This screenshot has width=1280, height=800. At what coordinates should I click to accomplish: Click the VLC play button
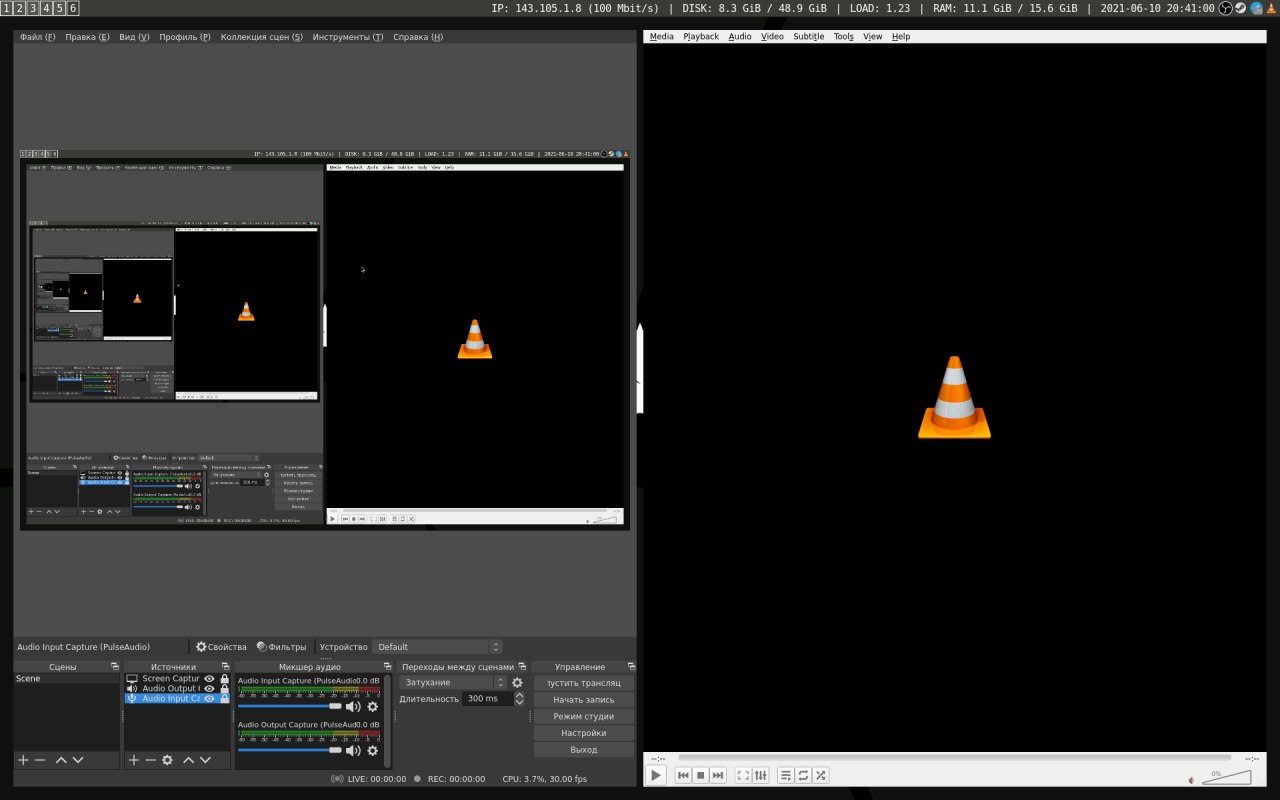point(656,775)
